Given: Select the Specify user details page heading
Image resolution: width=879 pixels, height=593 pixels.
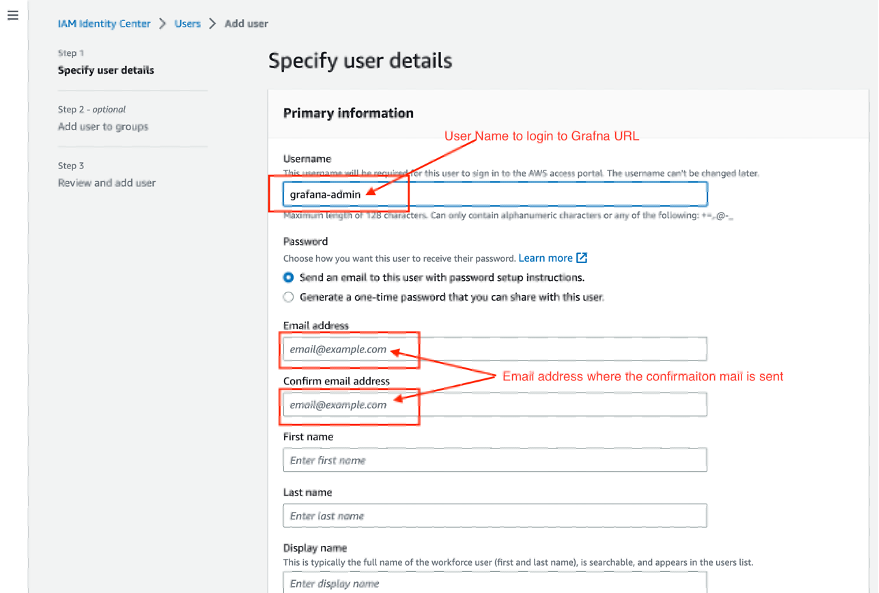Looking at the screenshot, I should [x=359, y=61].
